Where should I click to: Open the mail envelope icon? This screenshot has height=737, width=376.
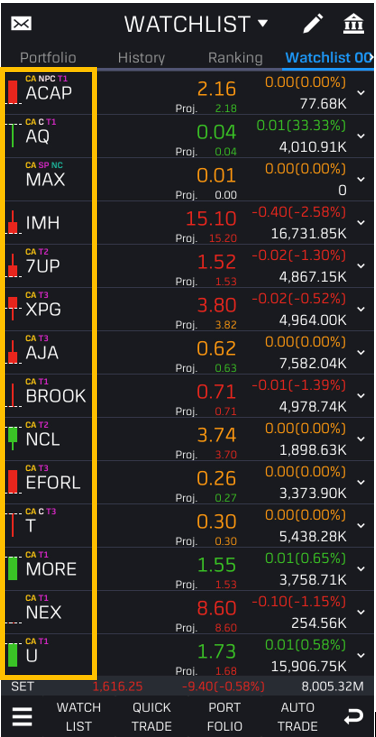coord(21,24)
